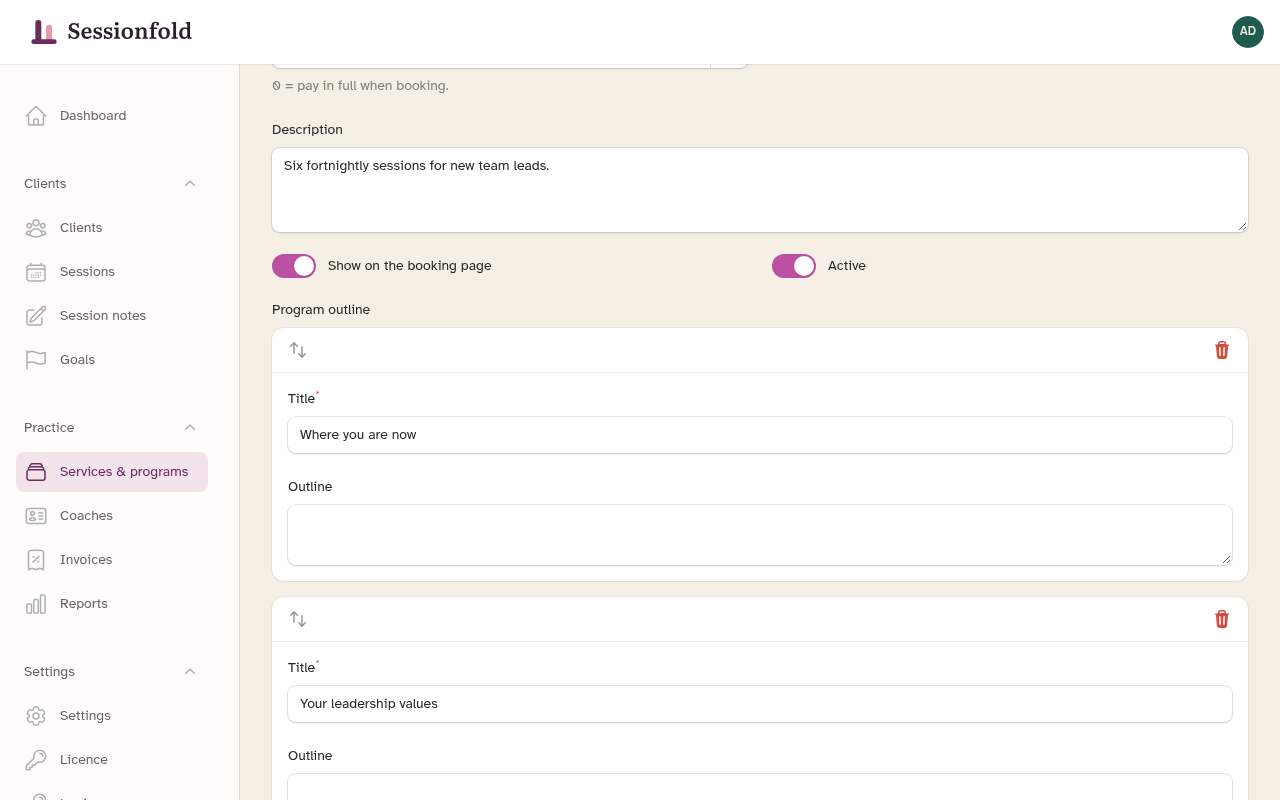Click the Sessionfold logo icon
The height and width of the screenshot is (800, 1280).
point(44,32)
